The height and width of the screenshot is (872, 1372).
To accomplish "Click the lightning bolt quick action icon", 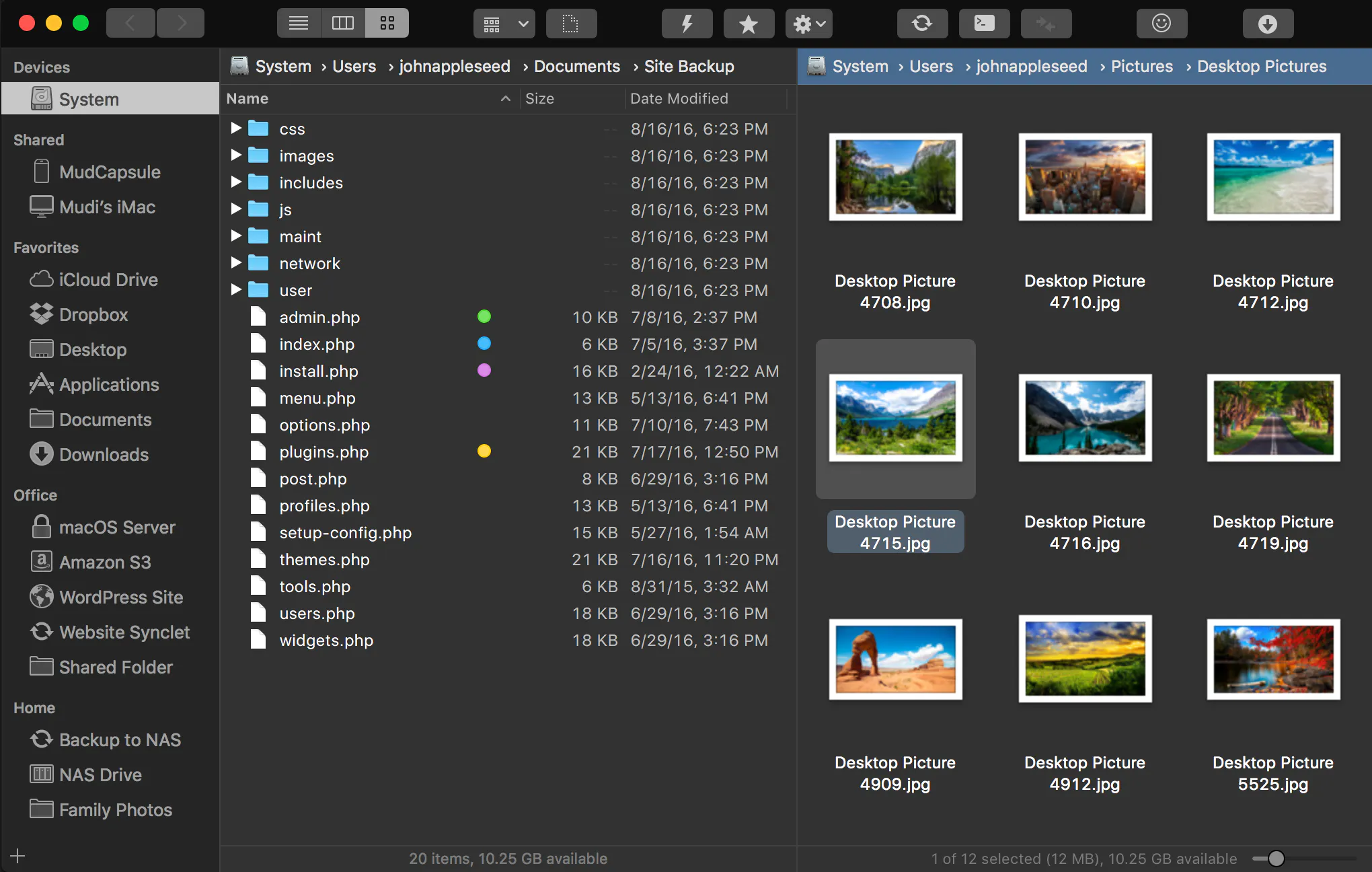I will 687,24.
